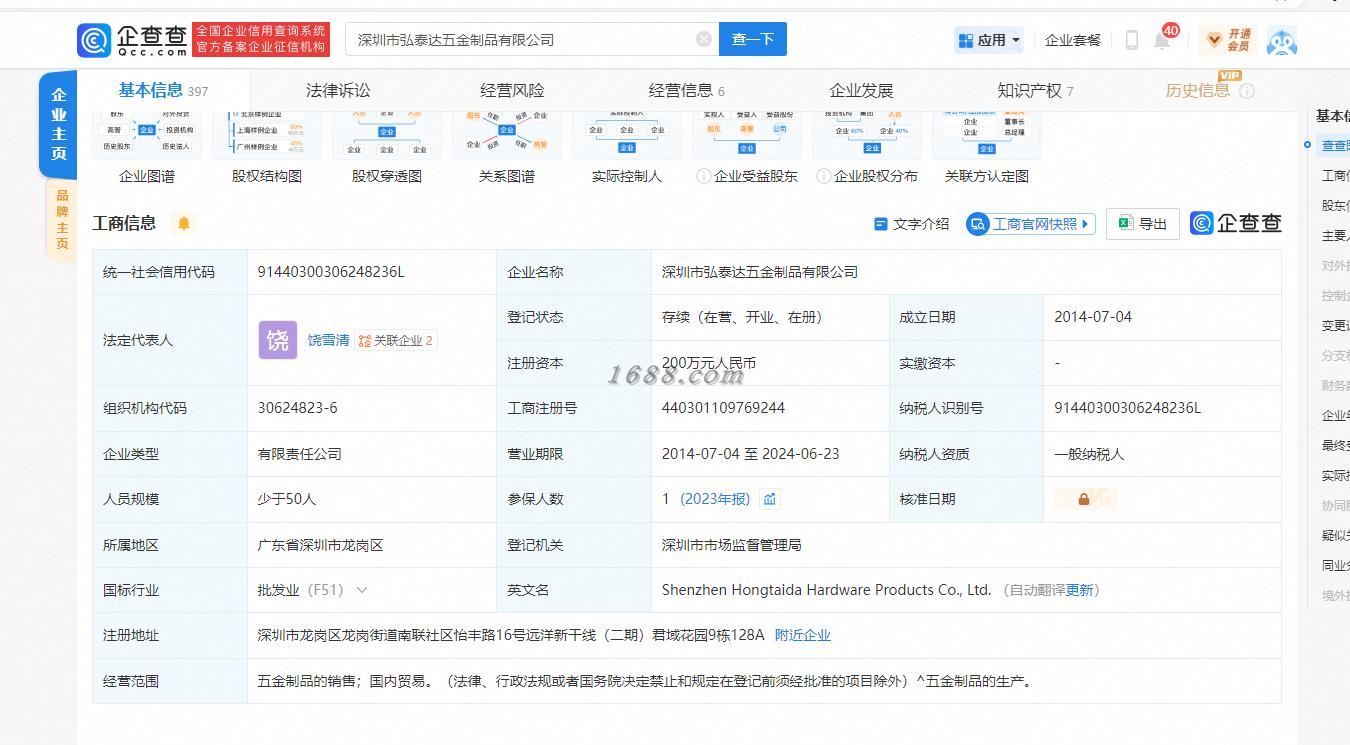
Task: Open the 股权穿透图 thumbnail
Action: click(x=387, y=147)
